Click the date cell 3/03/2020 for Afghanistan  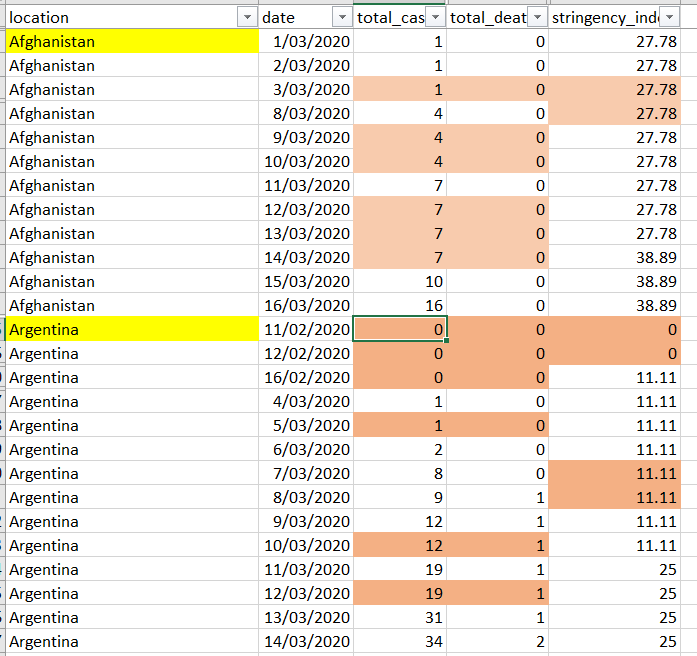[x=306, y=89]
